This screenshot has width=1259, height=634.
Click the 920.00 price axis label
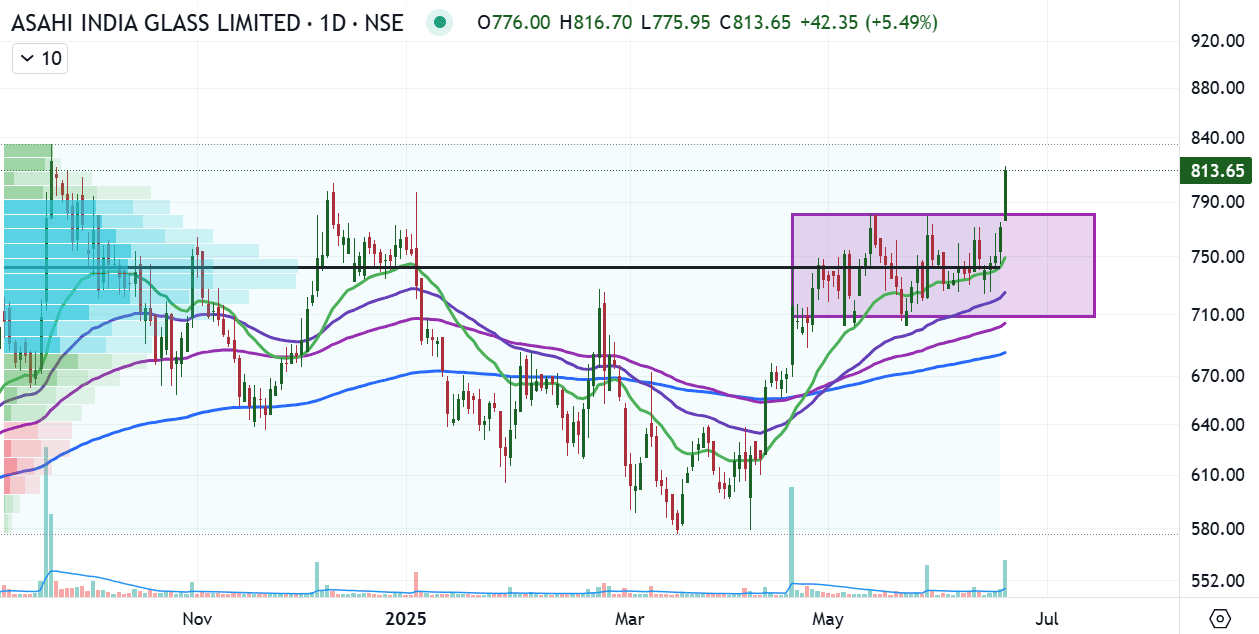point(1217,41)
